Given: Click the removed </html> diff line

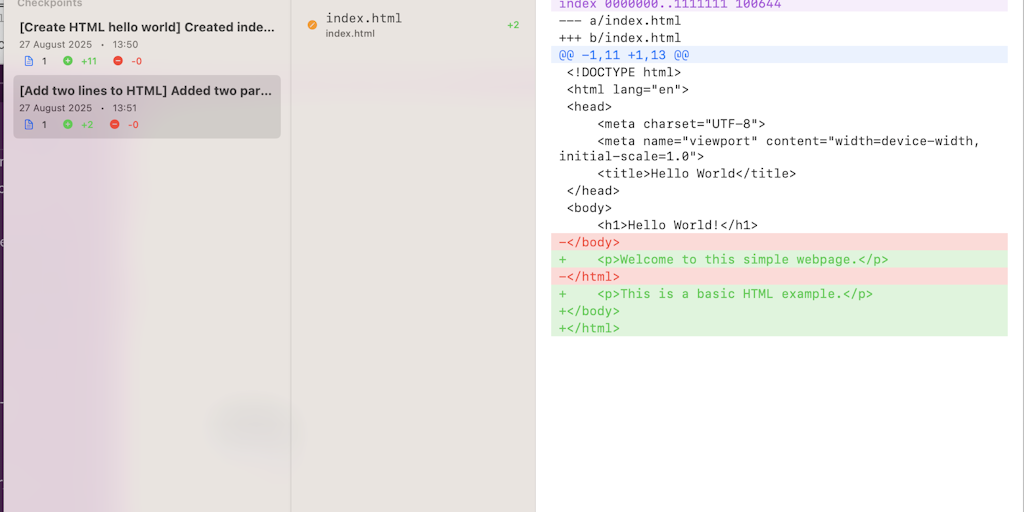Looking at the screenshot, I should tap(590, 277).
